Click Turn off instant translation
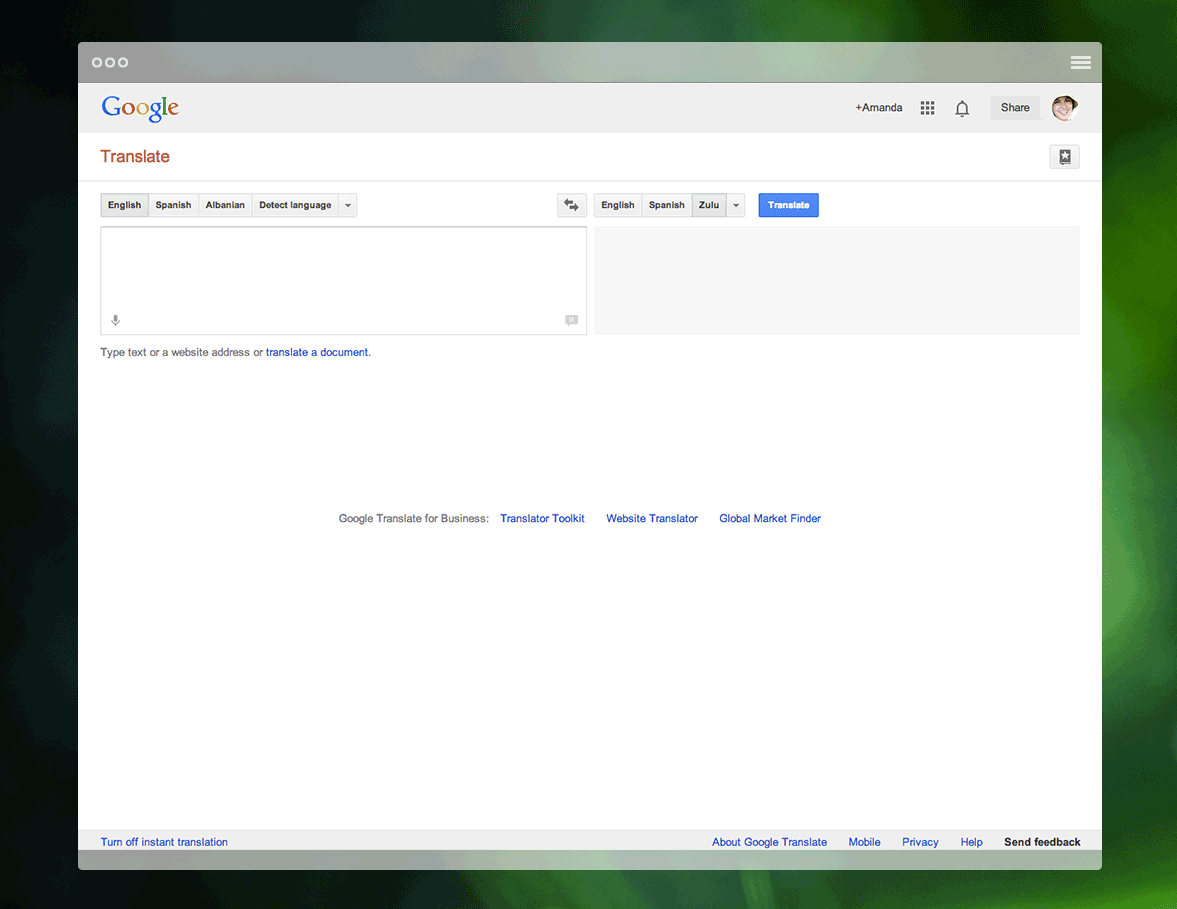 tap(164, 842)
